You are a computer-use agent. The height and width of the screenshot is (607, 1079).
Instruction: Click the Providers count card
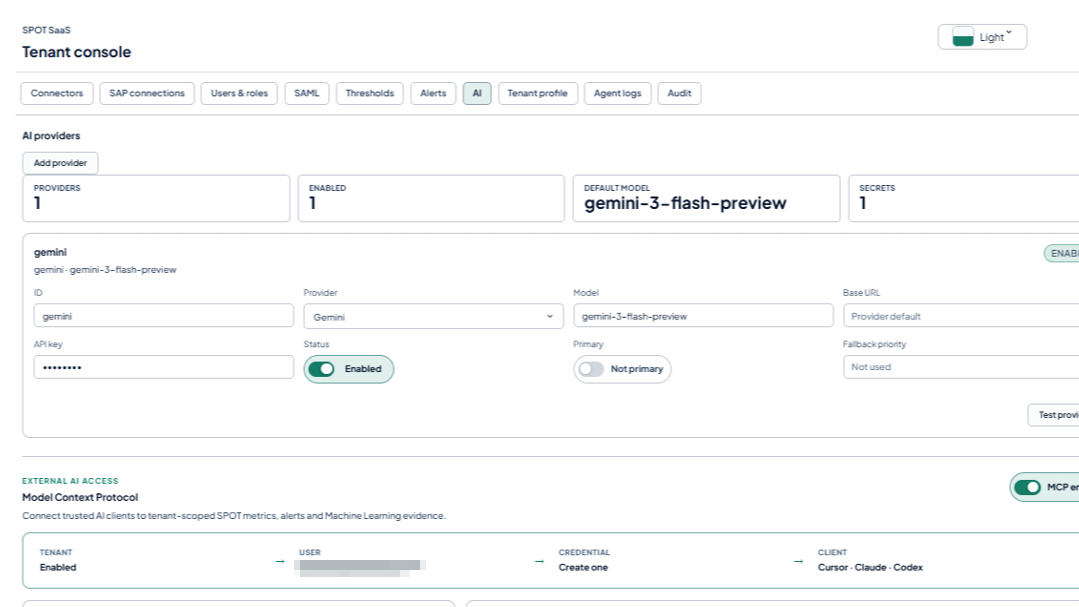(156, 198)
